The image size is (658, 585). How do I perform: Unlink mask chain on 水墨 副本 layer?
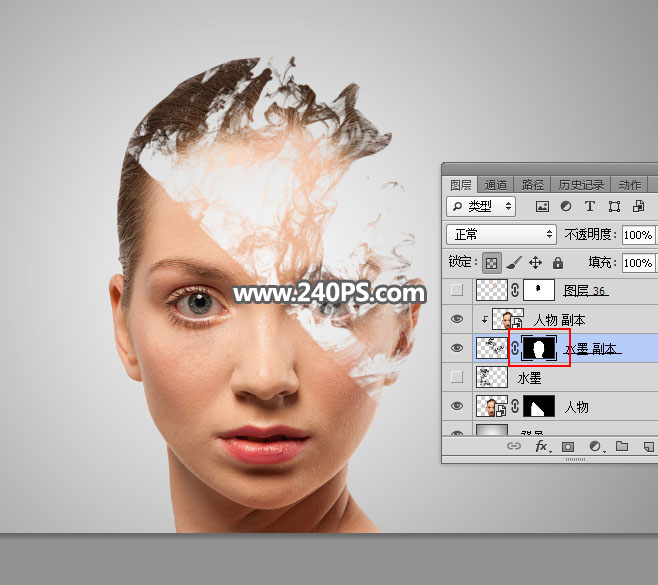coord(515,348)
